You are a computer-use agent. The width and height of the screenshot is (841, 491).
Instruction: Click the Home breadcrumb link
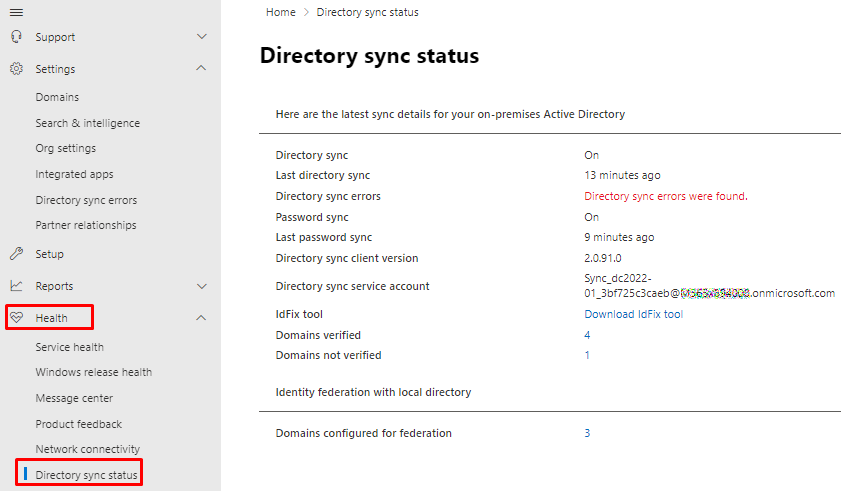click(281, 12)
